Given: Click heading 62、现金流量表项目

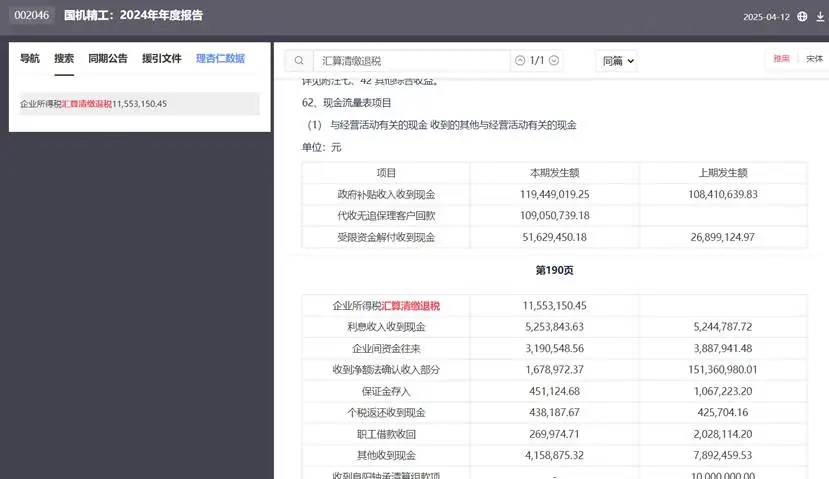Looking at the screenshot, I should tap(346, 103).
